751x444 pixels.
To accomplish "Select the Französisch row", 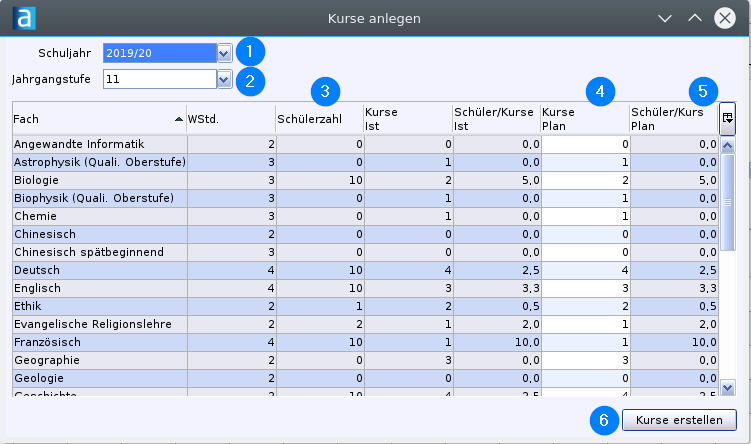I will pos(365,342).
